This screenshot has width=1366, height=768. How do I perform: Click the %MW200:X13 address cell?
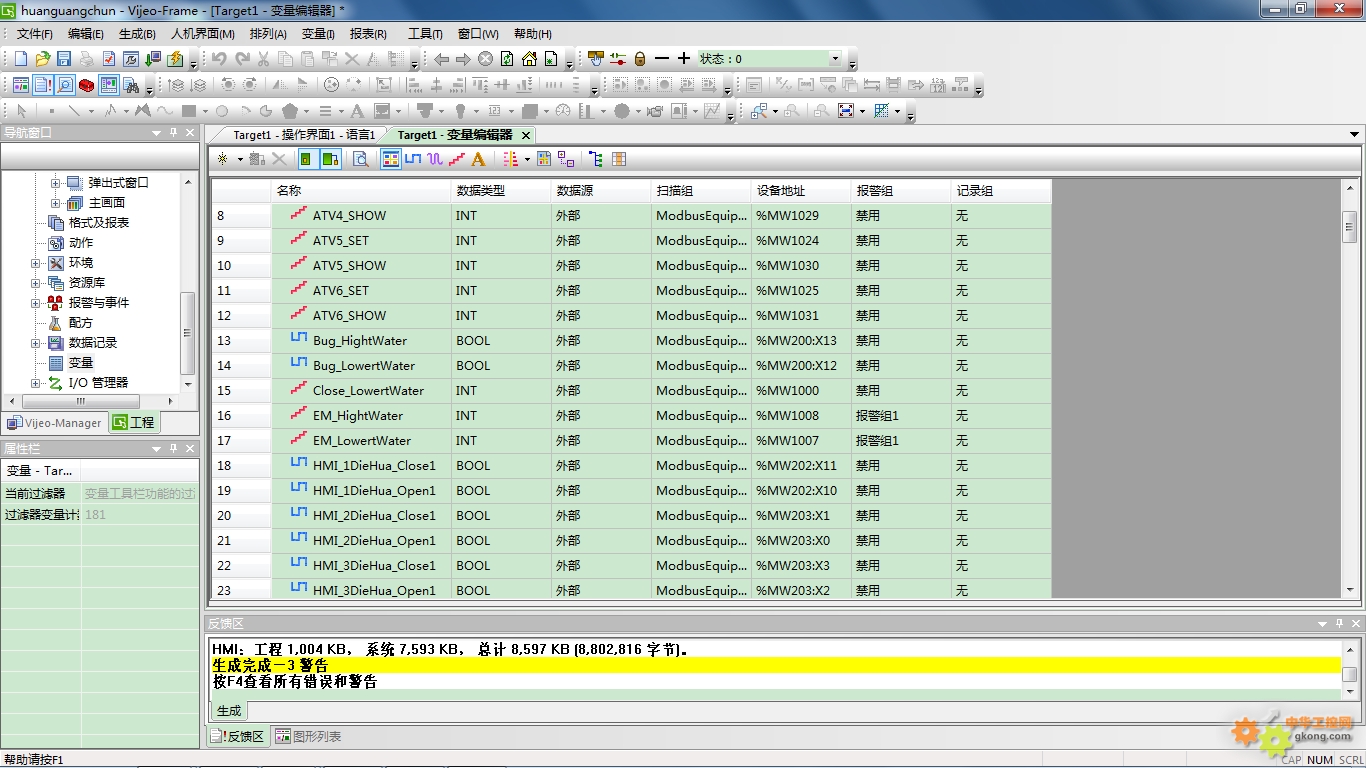click(x=801, y=341)
